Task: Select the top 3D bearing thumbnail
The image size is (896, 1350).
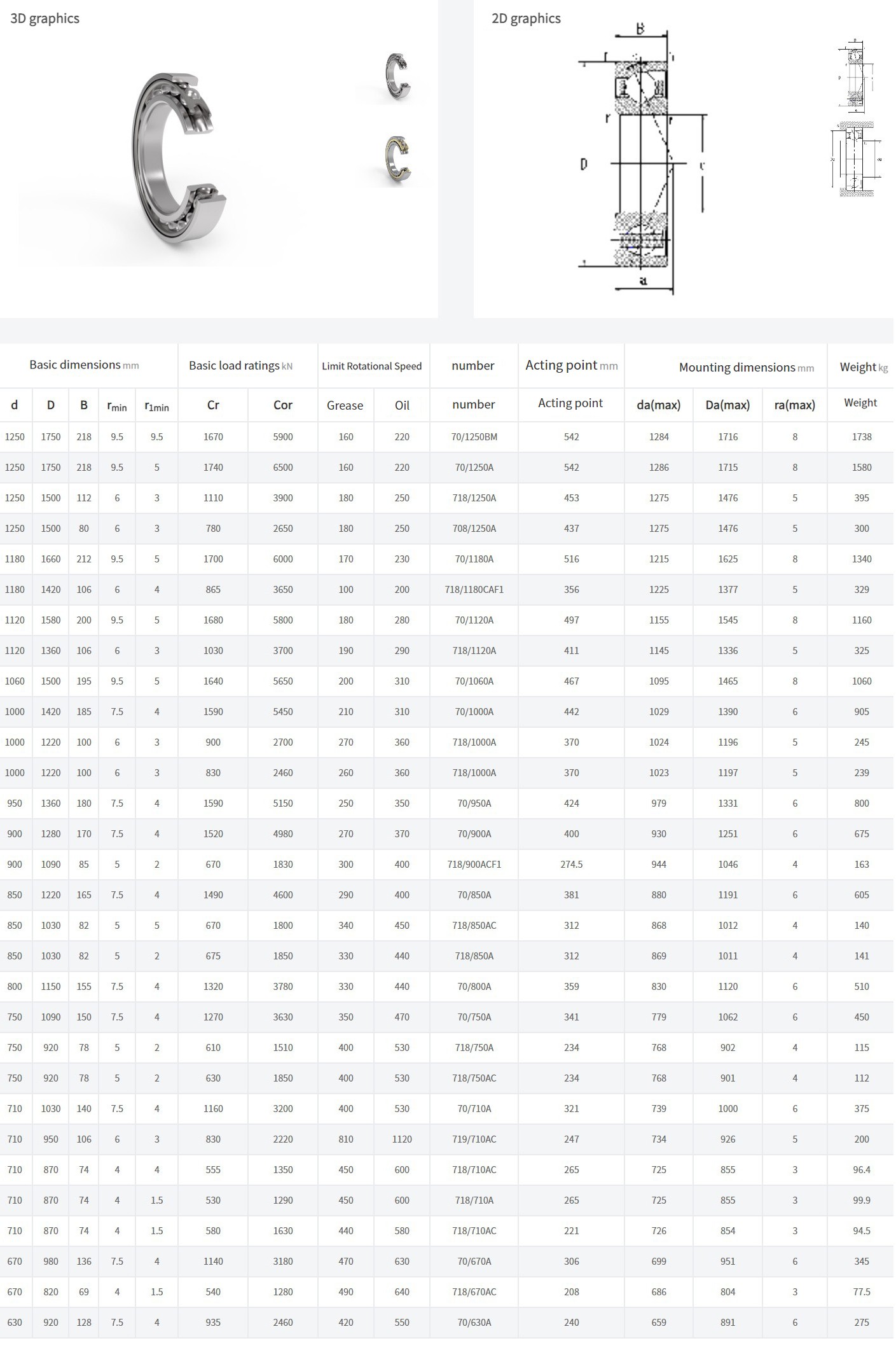Action: point(397,76)
